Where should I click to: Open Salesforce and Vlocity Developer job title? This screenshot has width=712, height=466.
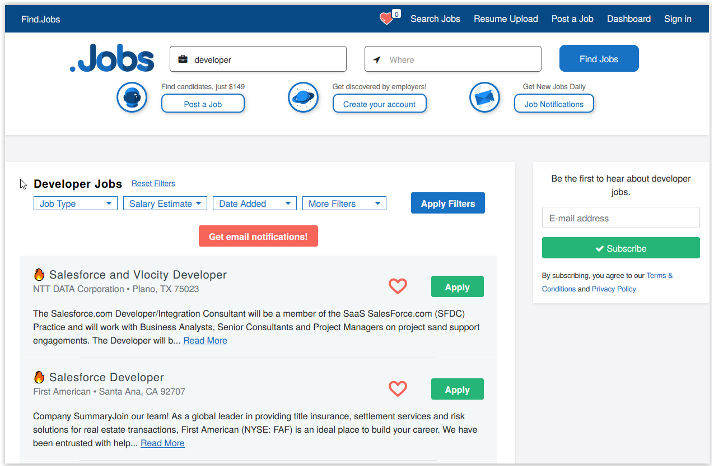(138, 275)
